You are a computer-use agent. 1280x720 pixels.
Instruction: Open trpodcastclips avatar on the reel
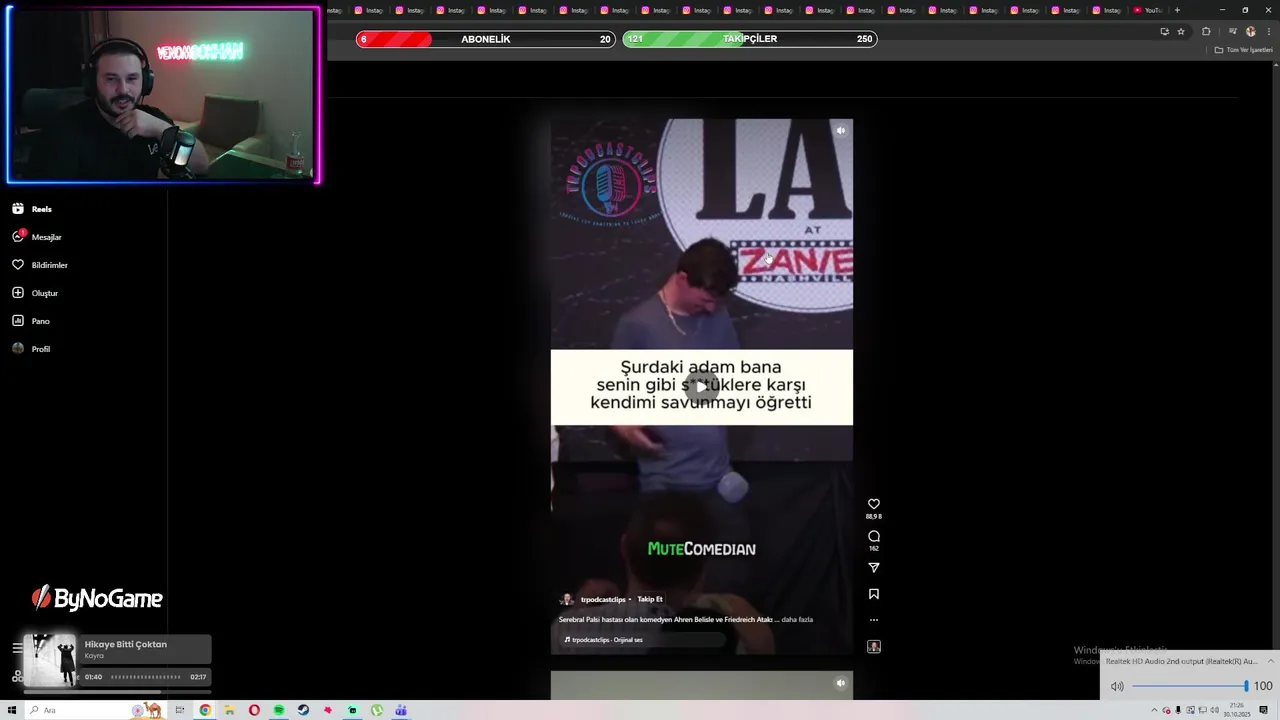coord(566,599)
